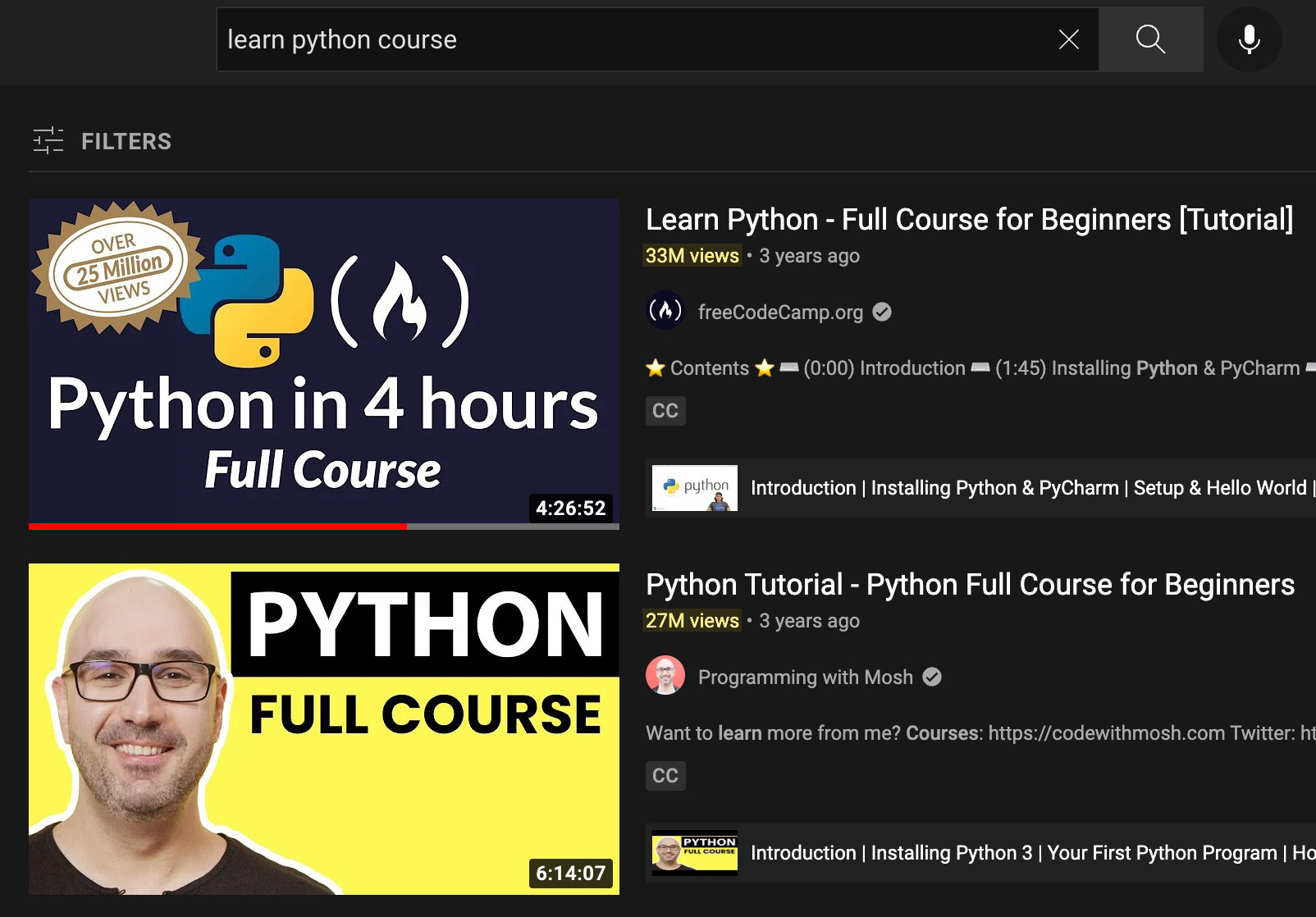
Task: Clear the search query with the X icon
Action: pyautogui.click(x=1067, y=39)
